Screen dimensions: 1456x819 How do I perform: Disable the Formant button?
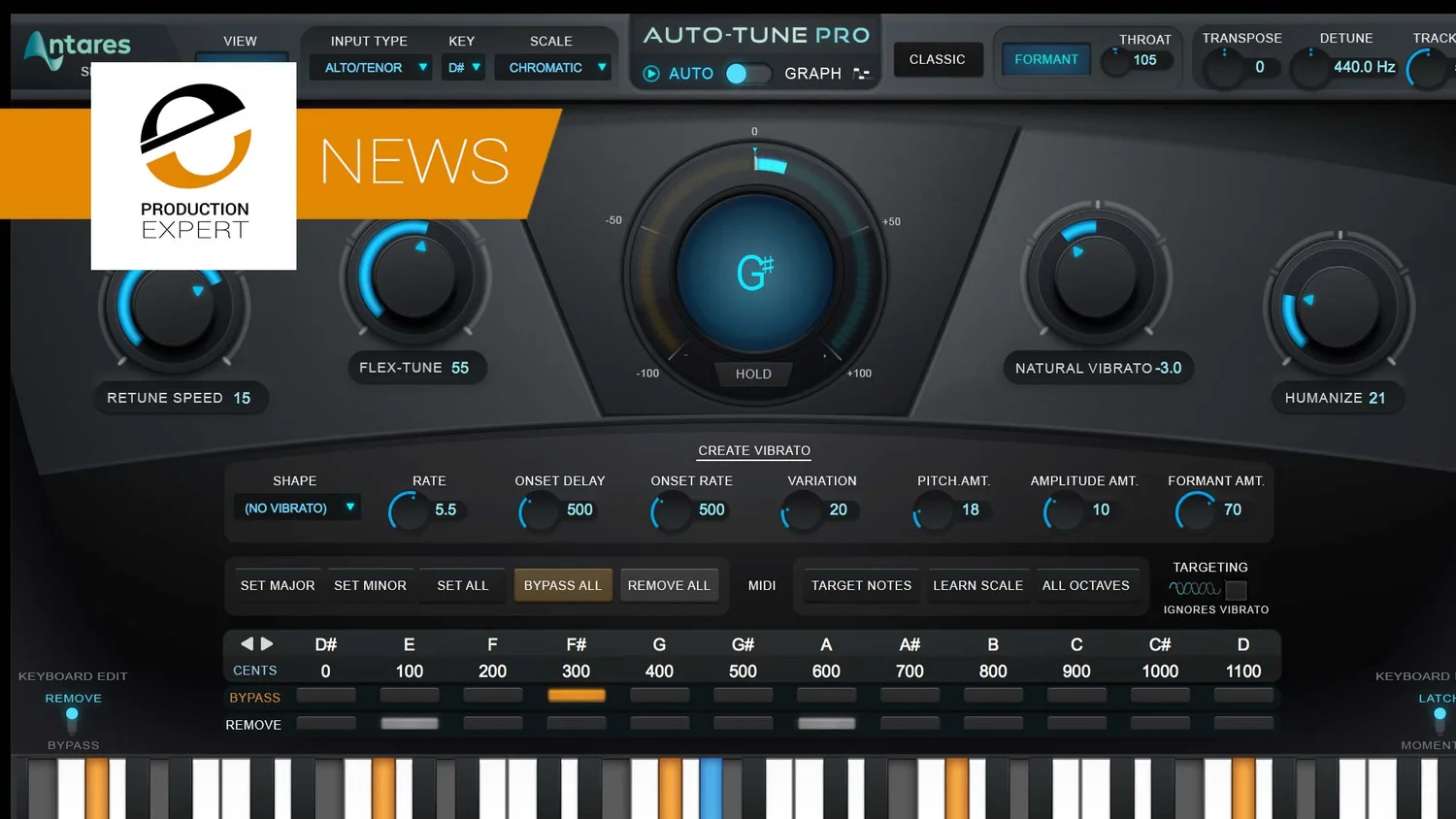click(x=1045, y=59)
